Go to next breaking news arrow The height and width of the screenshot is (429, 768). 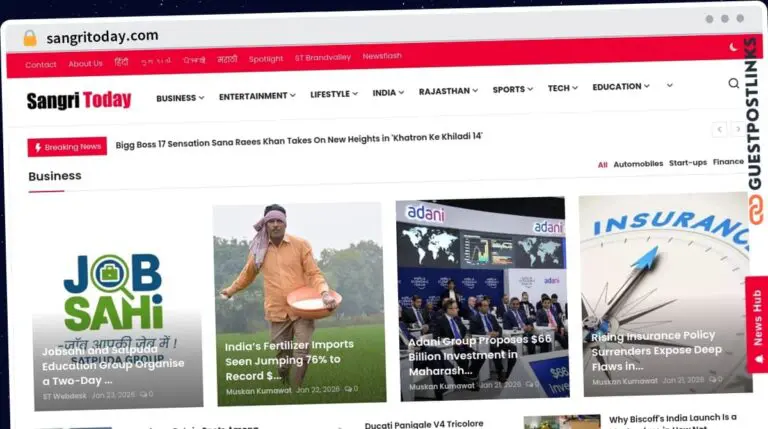(738, 129)
